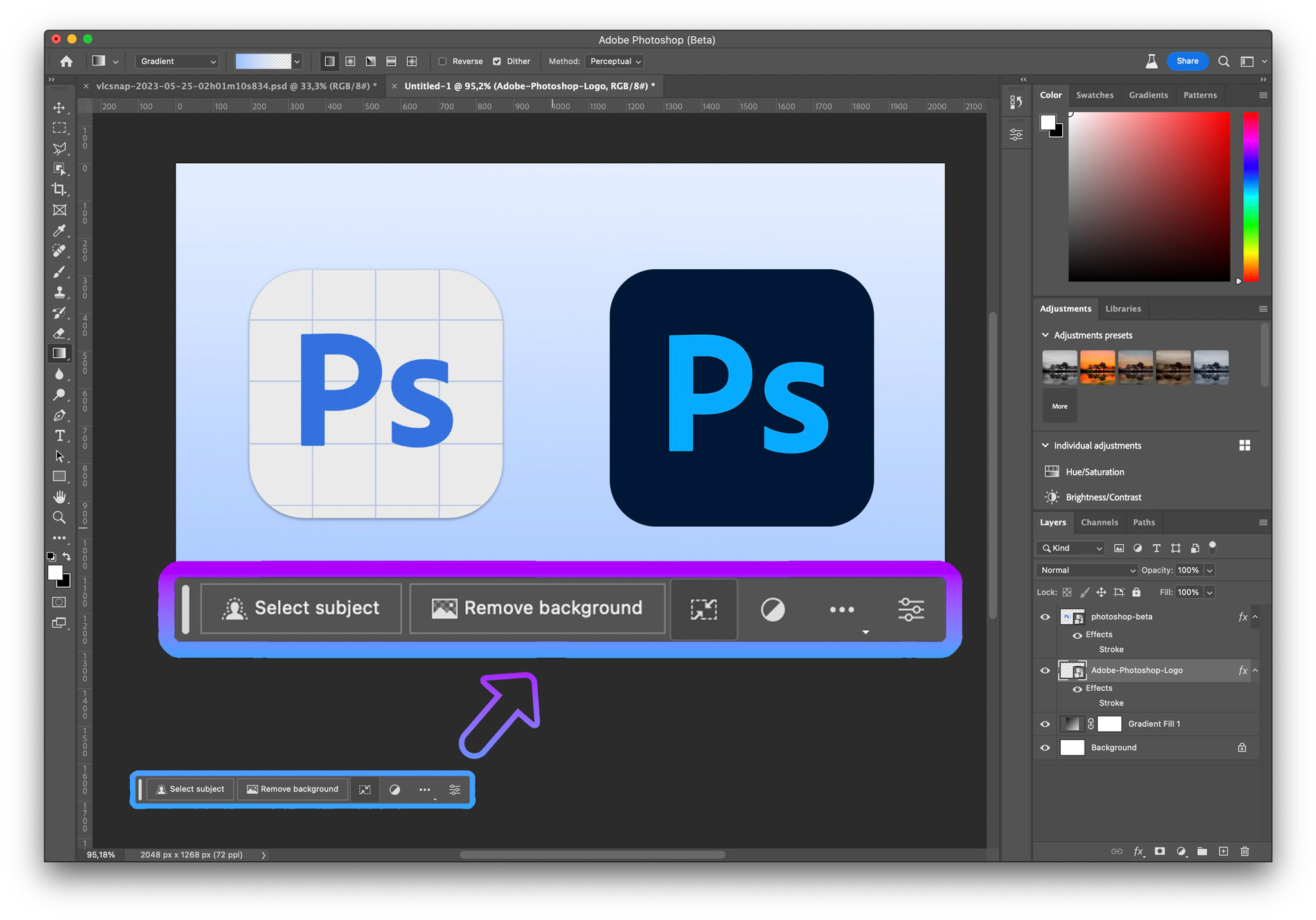Select the Dodge tool
Image resolution: width=1316 pixels, height=920 pixels.
[x=59, y=394]
